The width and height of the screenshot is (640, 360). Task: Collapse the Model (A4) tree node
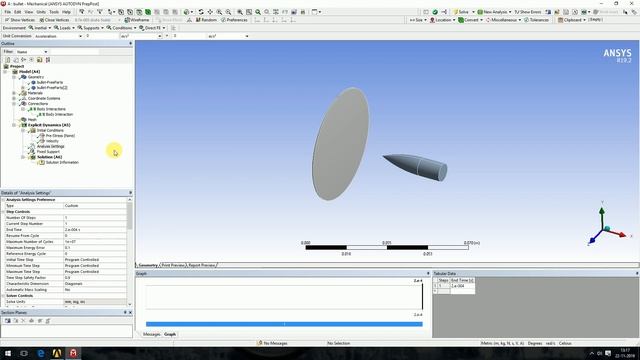(5, 71)
